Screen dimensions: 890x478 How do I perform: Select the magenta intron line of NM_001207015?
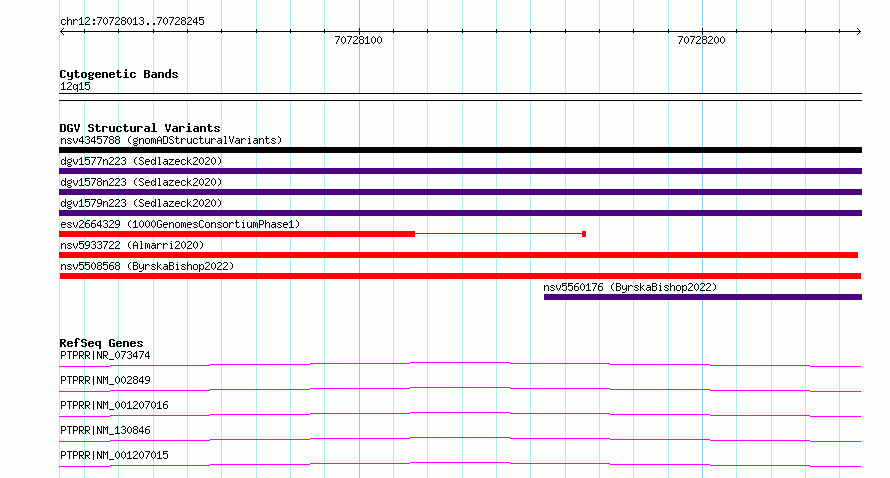point(460,462)
